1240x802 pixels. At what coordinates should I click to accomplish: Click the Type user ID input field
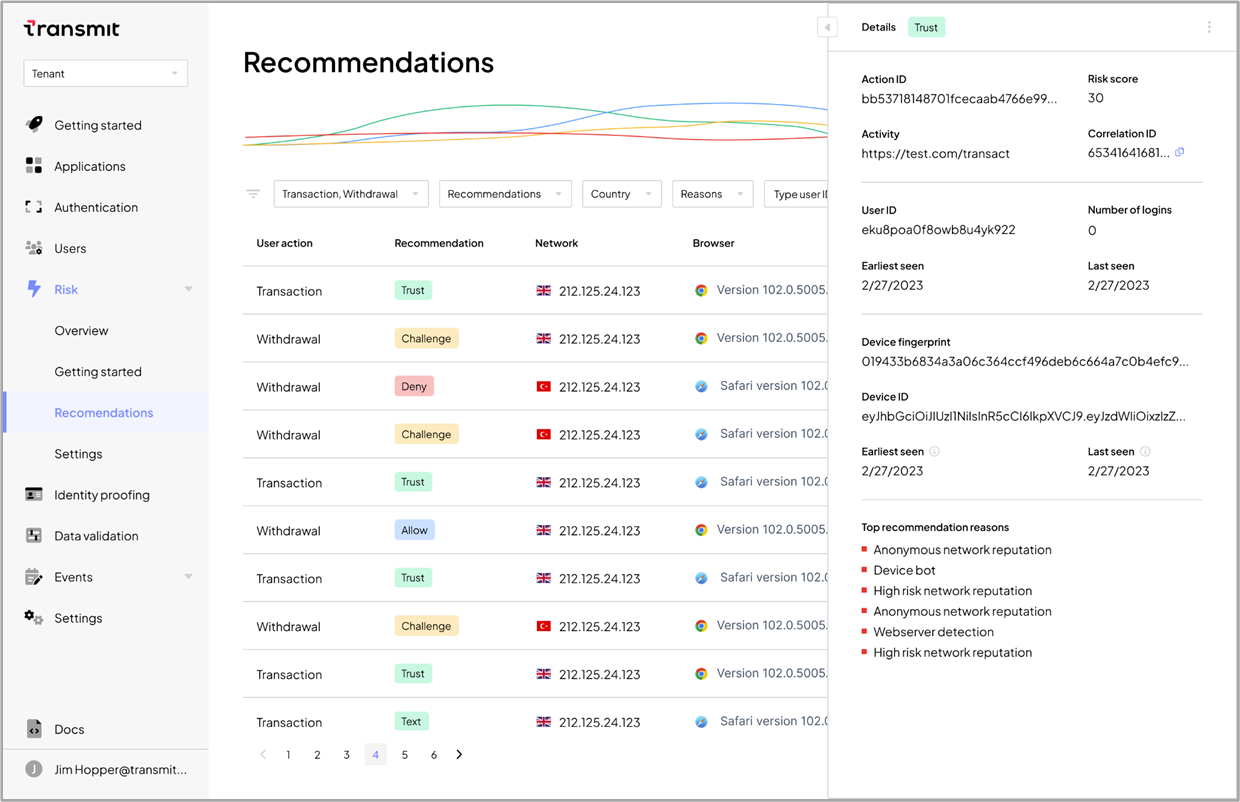click(798, 194)
